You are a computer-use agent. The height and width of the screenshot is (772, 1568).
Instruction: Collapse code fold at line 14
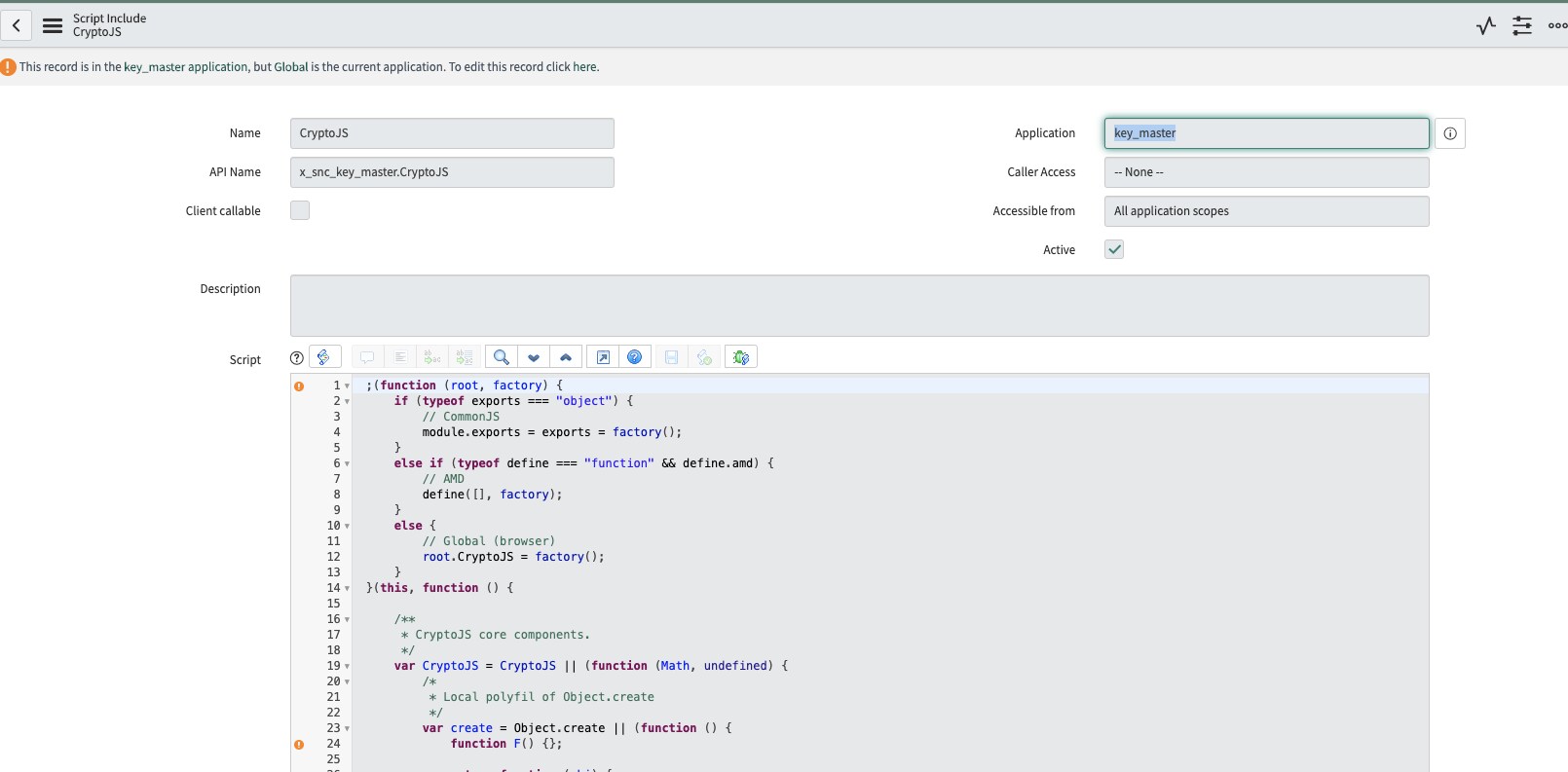click(x=347, y=588)
